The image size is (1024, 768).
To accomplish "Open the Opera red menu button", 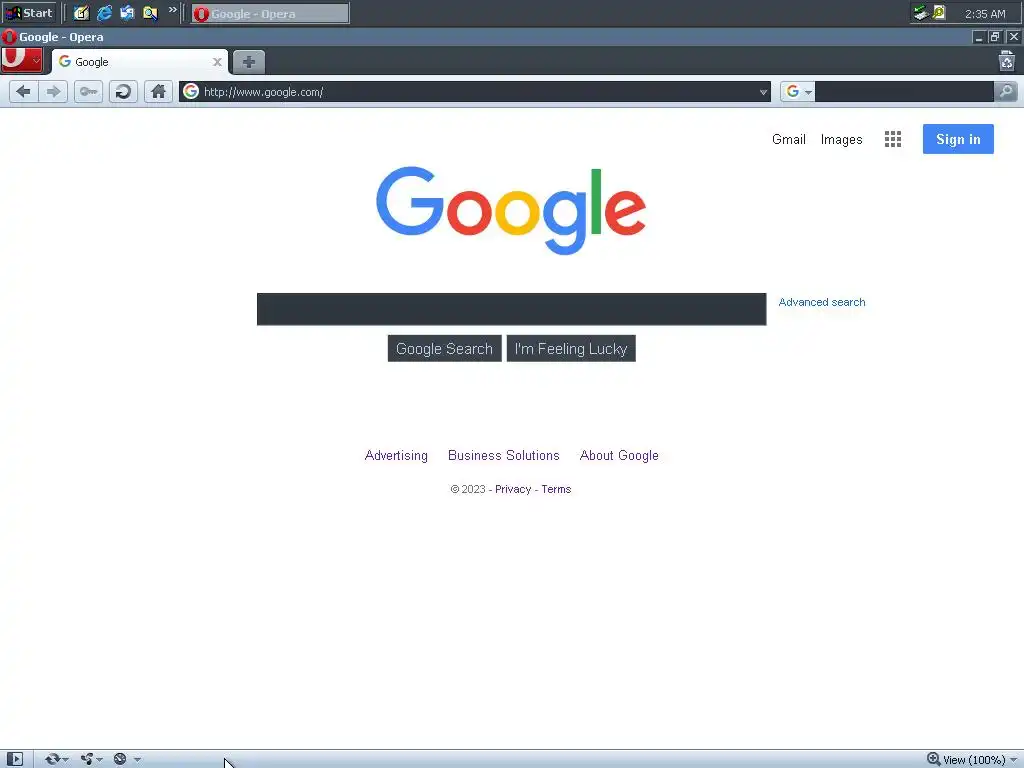I will 22,60.
